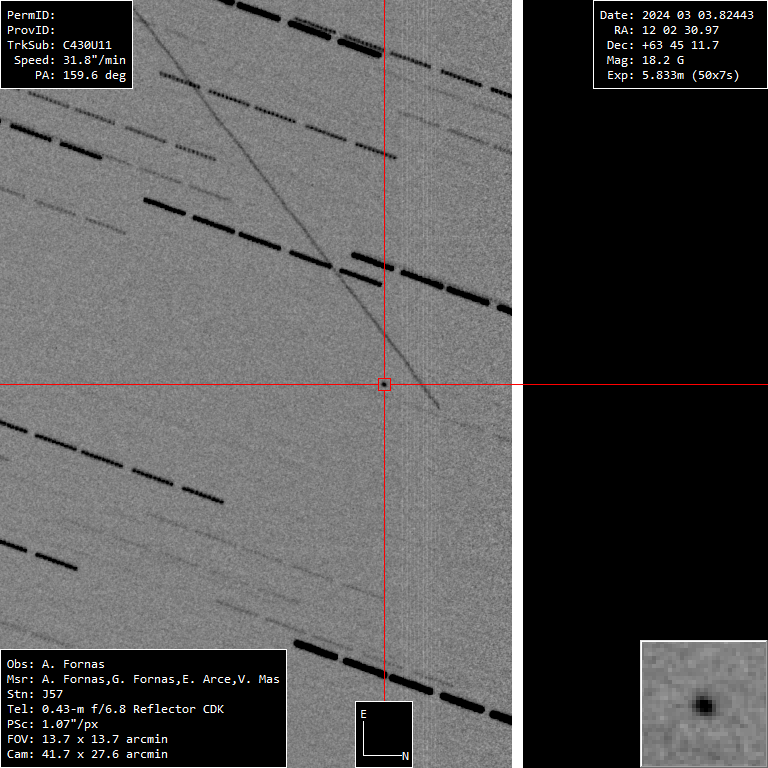Image resolution: width=768 pixels, height=768 pixels.
Task: Click the TrkSub C430U11 label
Action: 66,45
